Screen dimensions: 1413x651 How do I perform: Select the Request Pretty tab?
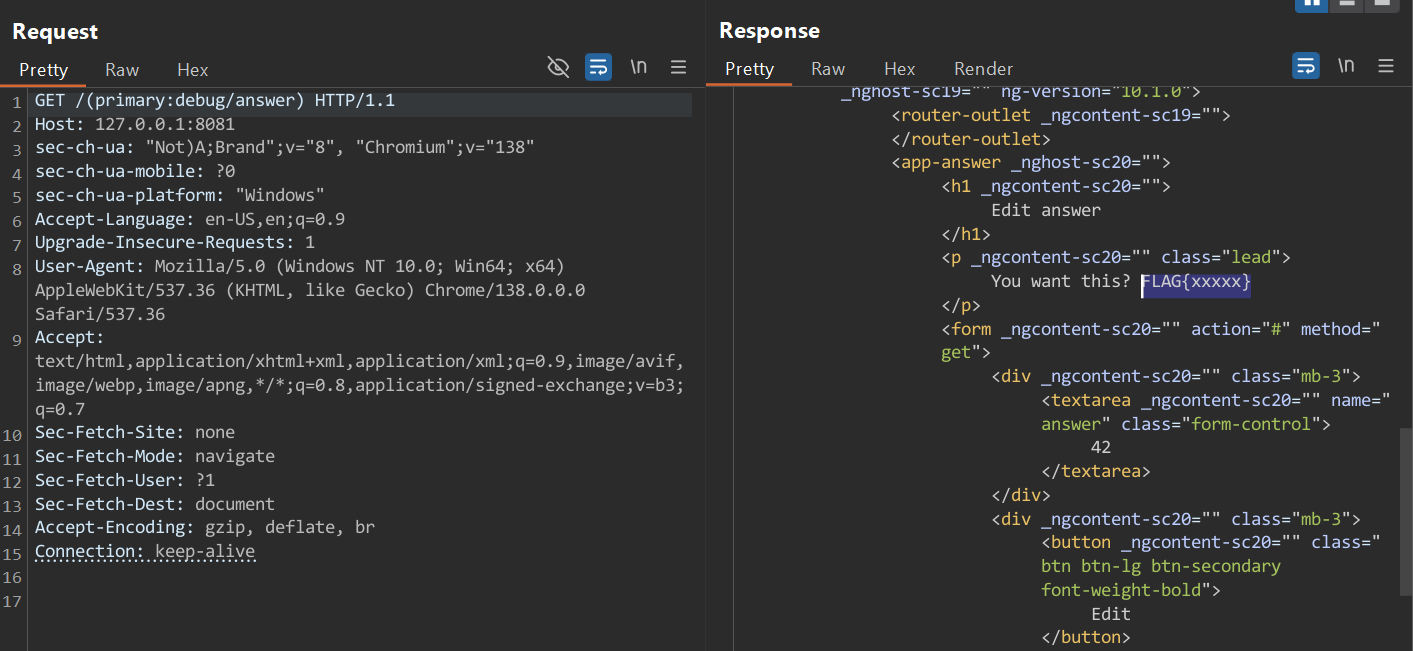pos(43,69)
